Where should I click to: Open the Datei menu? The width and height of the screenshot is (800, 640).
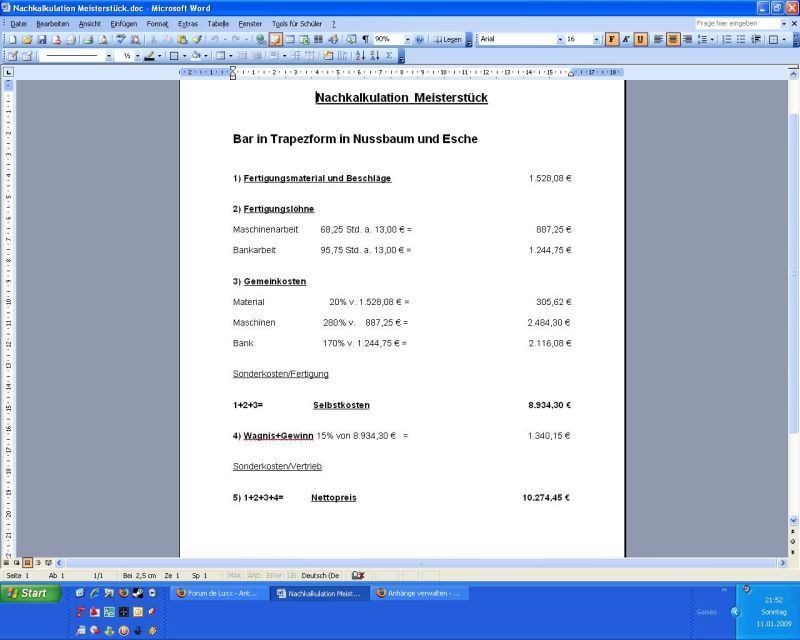click(x=18, y=23)
